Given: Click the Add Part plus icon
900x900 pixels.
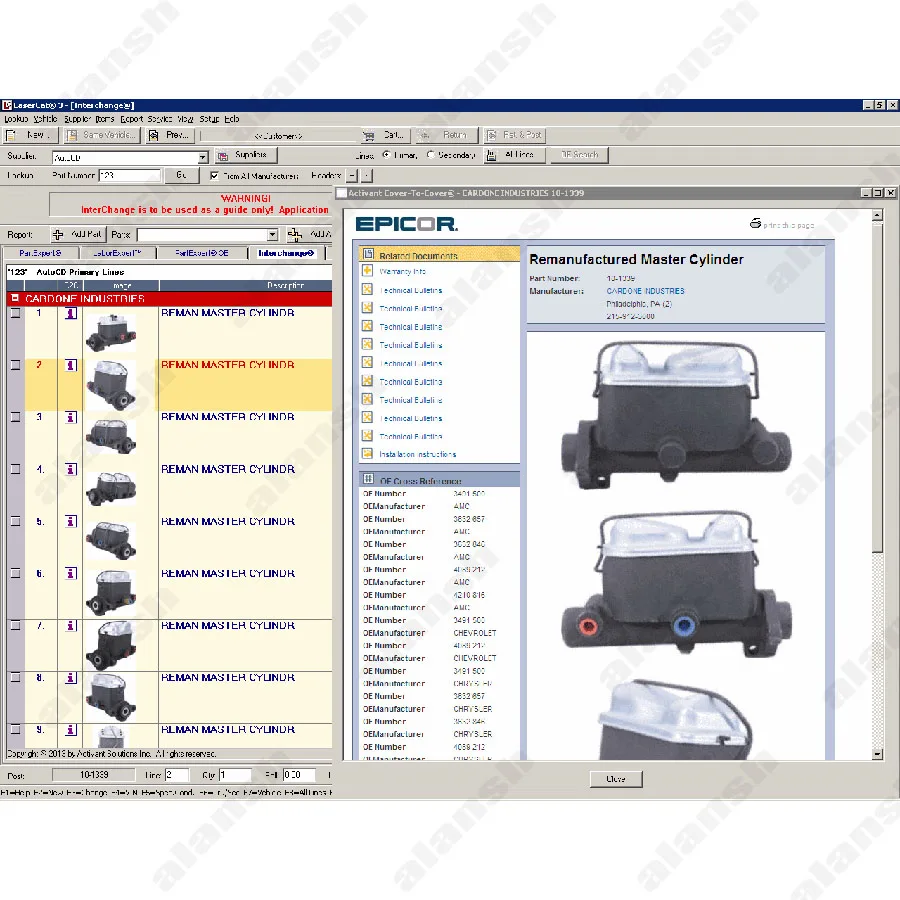Looking at the screenshot, I should coord(58,234).
